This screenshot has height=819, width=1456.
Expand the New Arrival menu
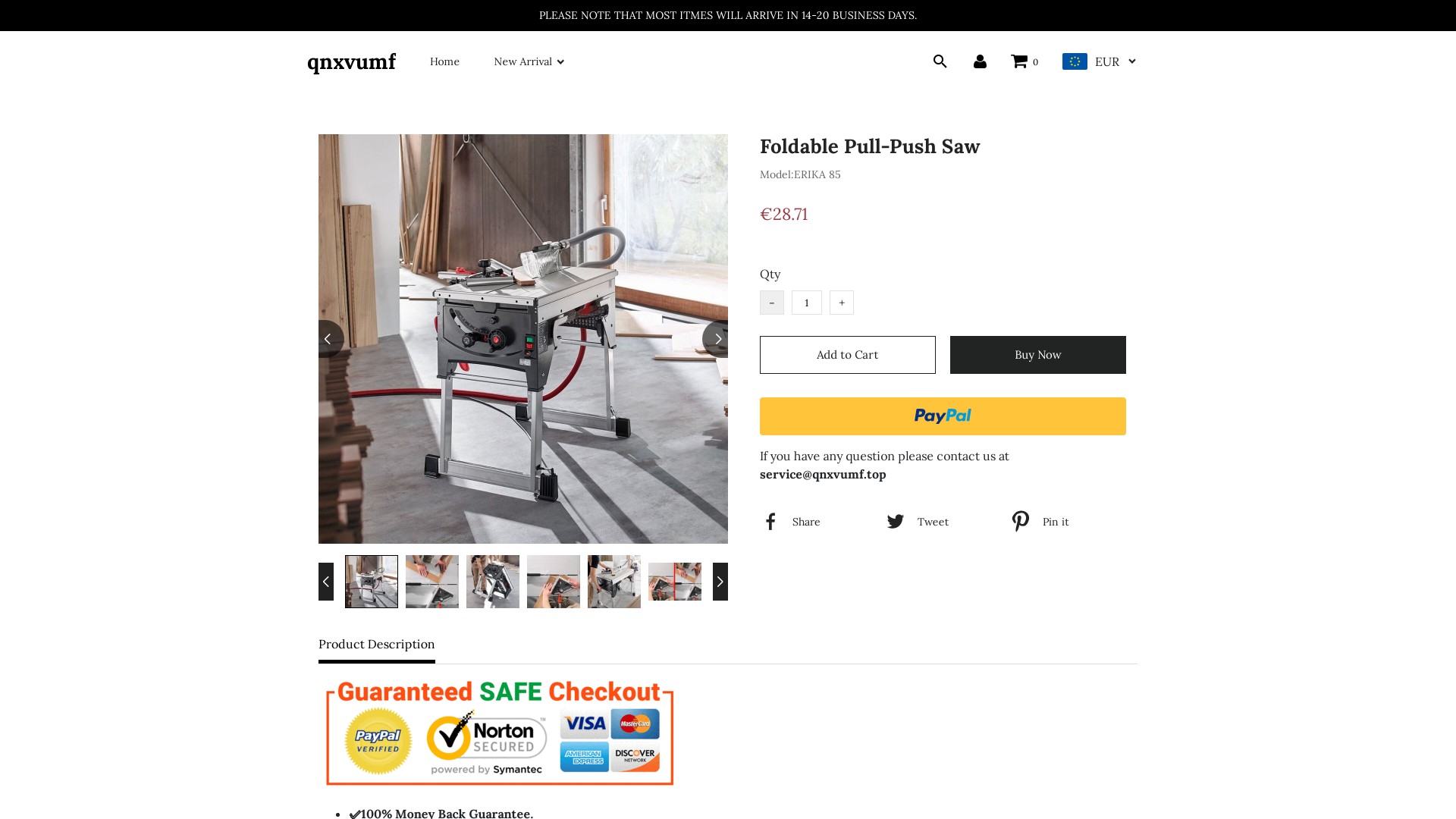529,61
